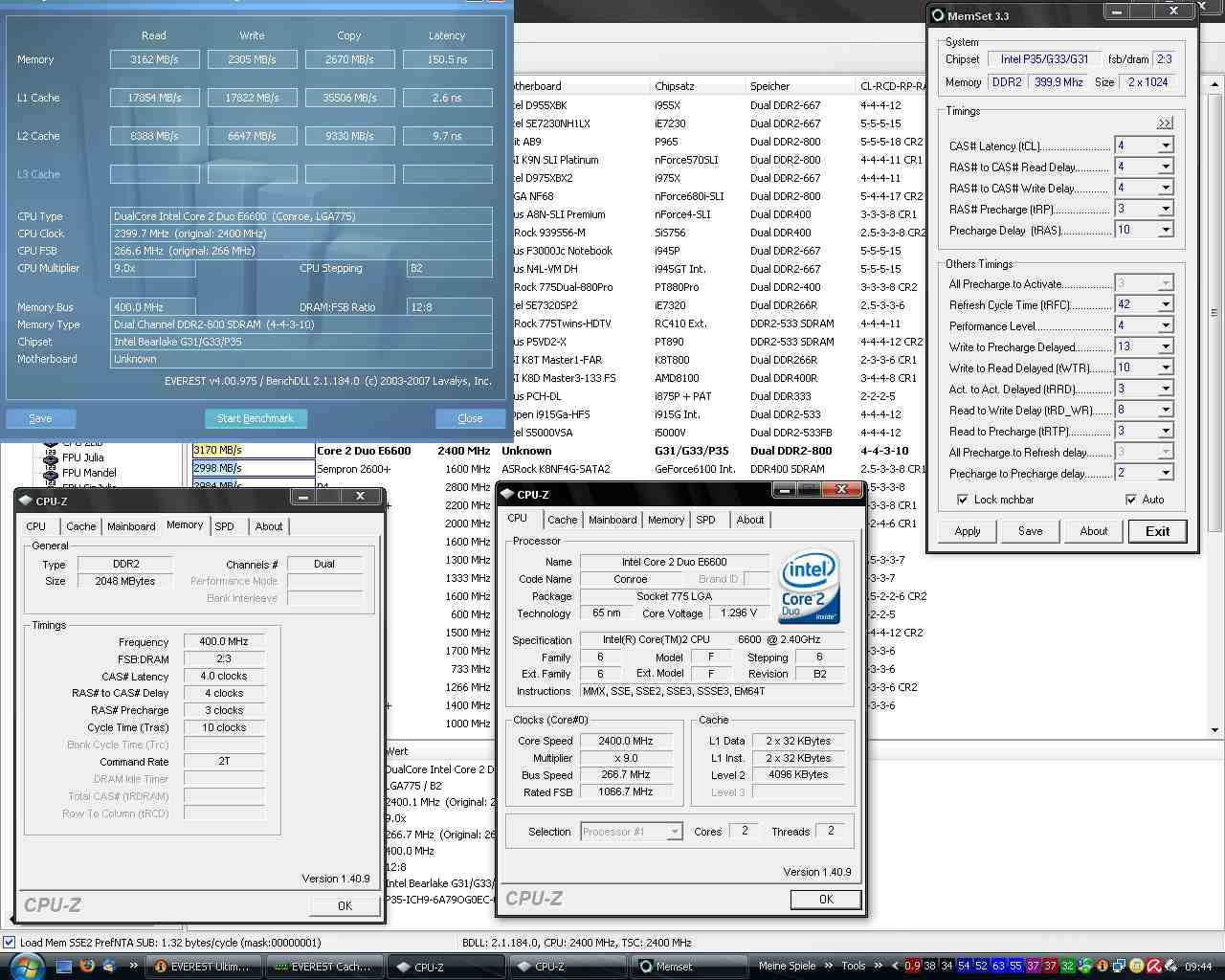Open About tab in CPU-Z CPU window
This screenshot has width=1225, height=980.
point(750,520)
